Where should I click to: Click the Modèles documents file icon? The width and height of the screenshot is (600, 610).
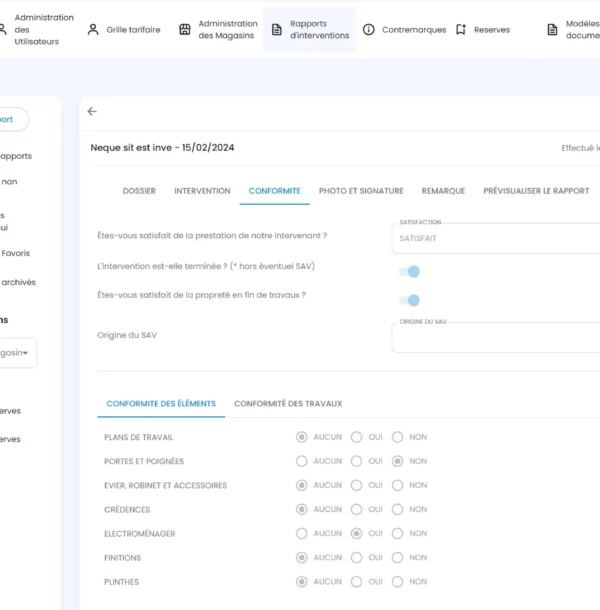[x=553, y=30]
